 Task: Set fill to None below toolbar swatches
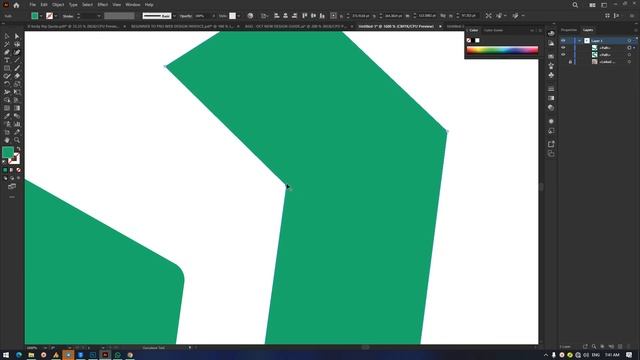18,170
